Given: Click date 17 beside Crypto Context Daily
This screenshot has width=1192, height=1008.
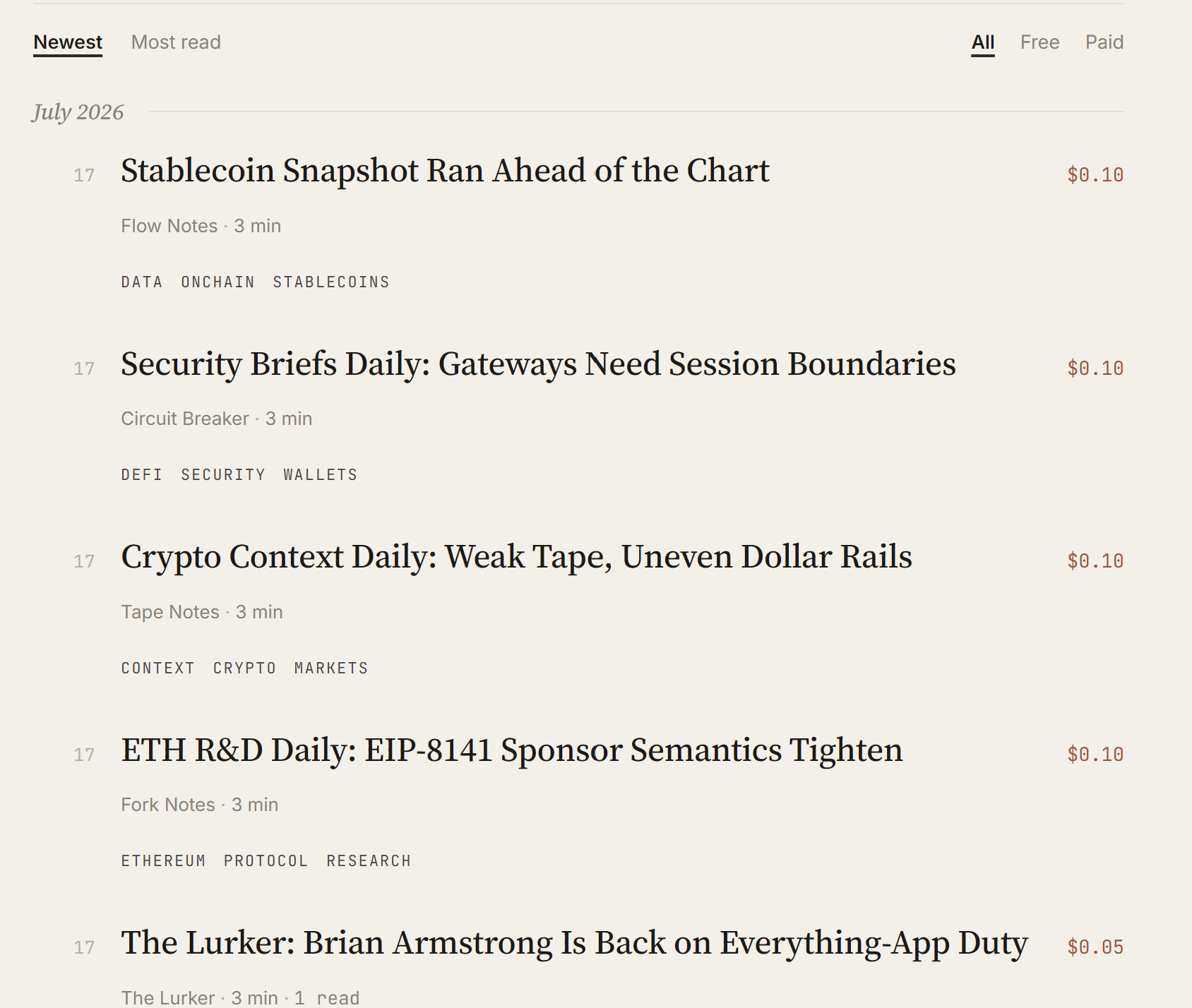Looking at the screenshot, I should tap(84, 561).
